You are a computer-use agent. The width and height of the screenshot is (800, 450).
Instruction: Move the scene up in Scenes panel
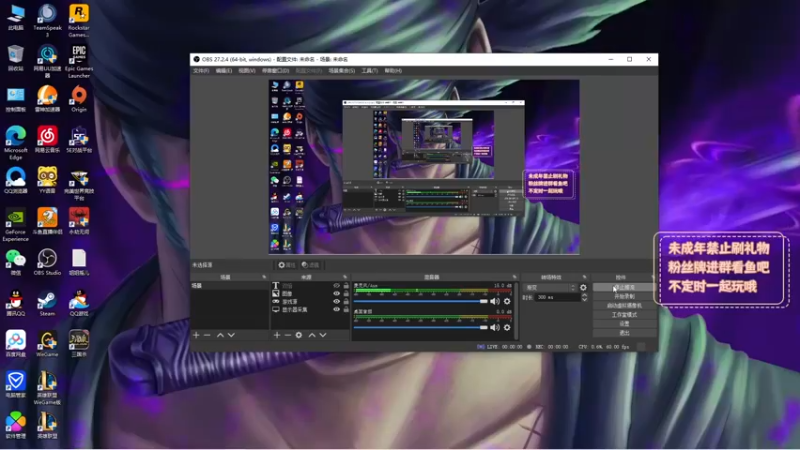point(220,335)
